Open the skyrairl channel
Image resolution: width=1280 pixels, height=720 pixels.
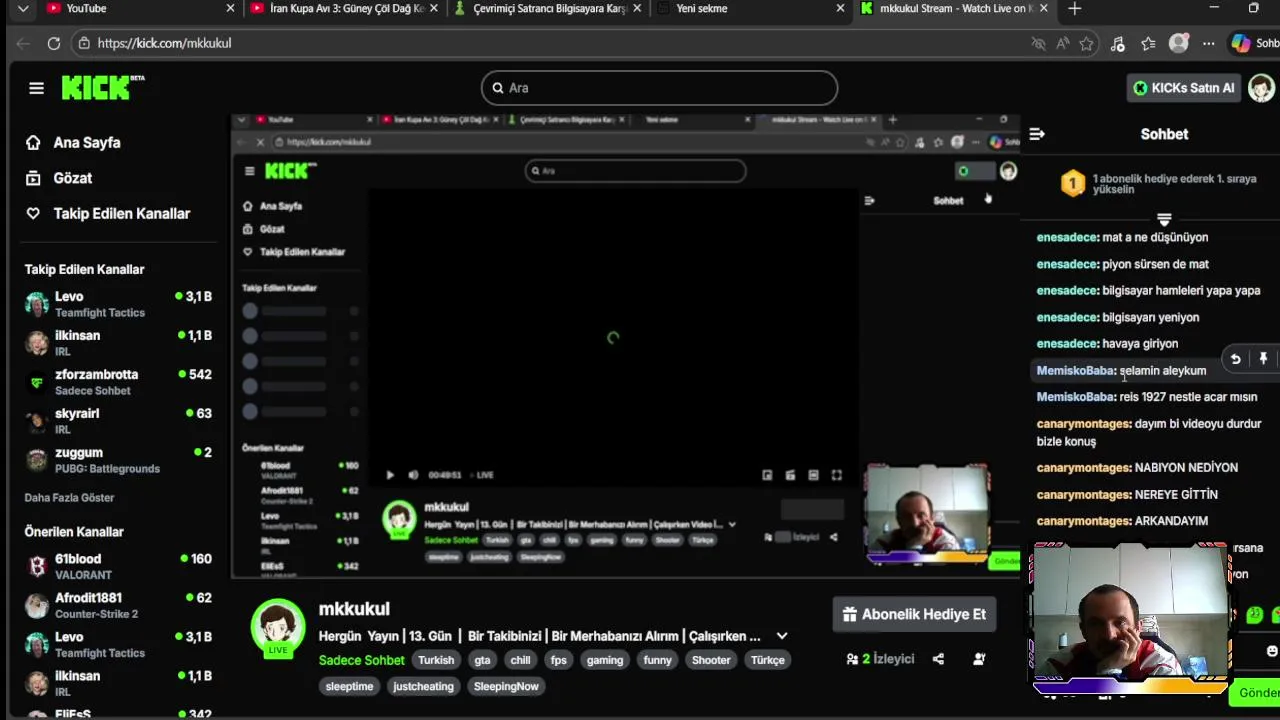[118, 421]
